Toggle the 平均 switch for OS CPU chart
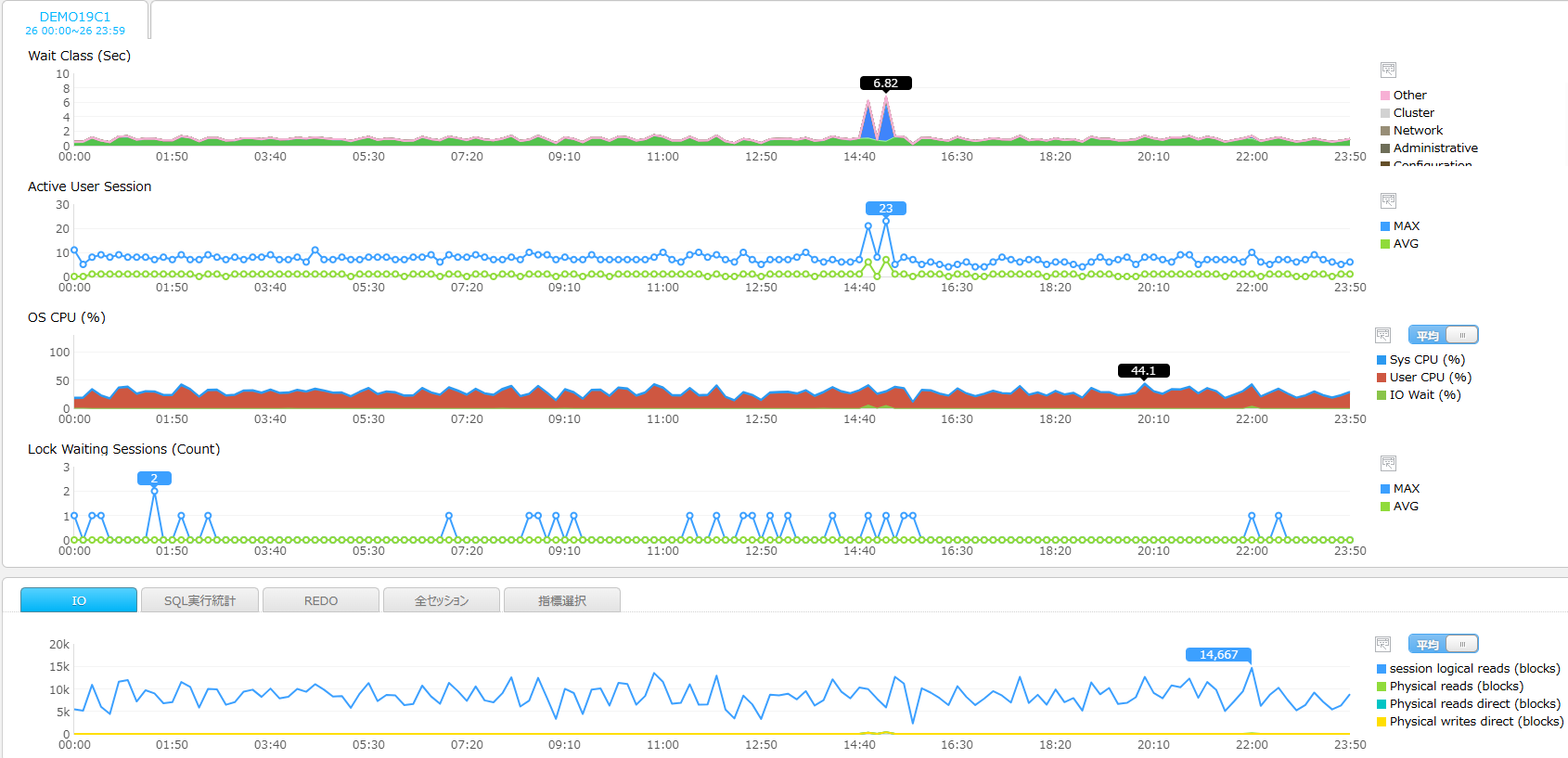This screenshot has height=758, width=1568. point(1443,335)
